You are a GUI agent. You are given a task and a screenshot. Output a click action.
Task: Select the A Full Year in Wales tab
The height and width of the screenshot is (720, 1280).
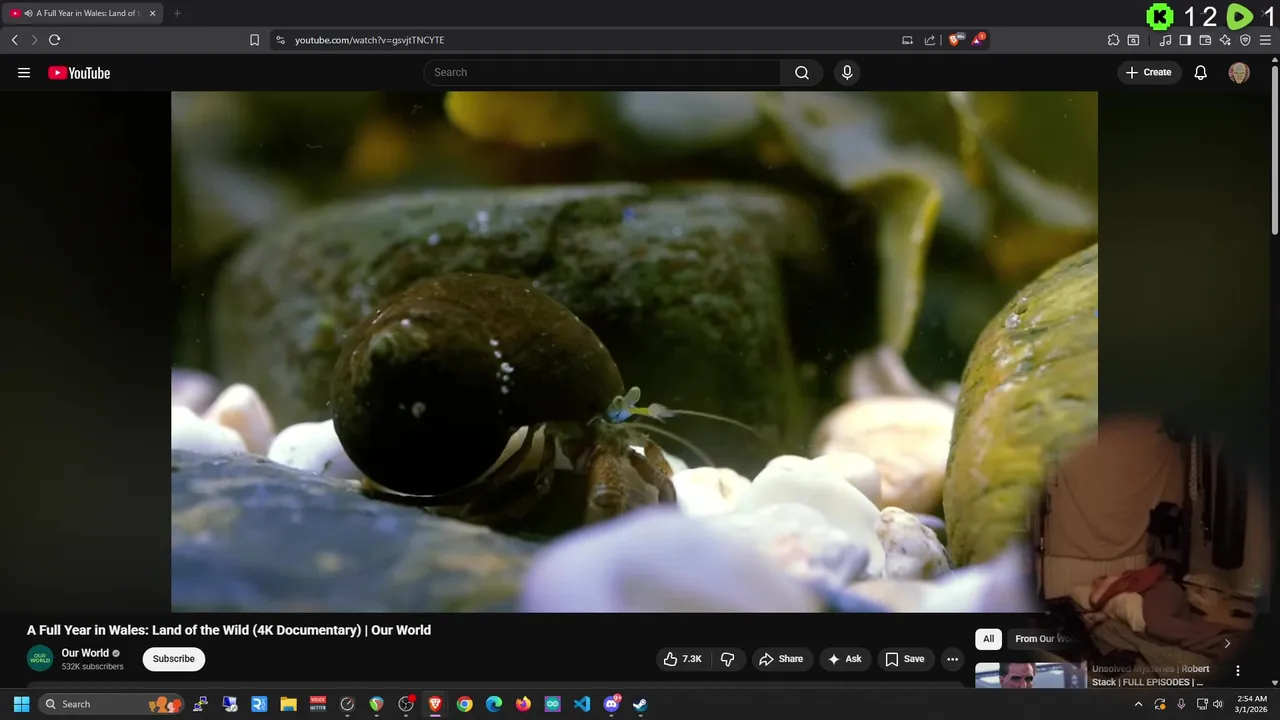(x=84, y=13)
